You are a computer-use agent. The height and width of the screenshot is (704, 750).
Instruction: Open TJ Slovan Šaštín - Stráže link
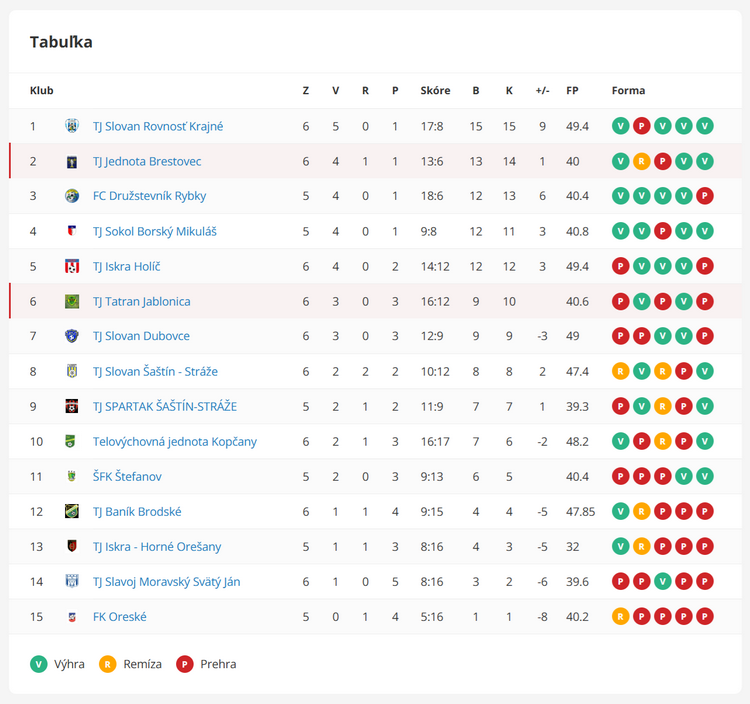tap(155, 372)
